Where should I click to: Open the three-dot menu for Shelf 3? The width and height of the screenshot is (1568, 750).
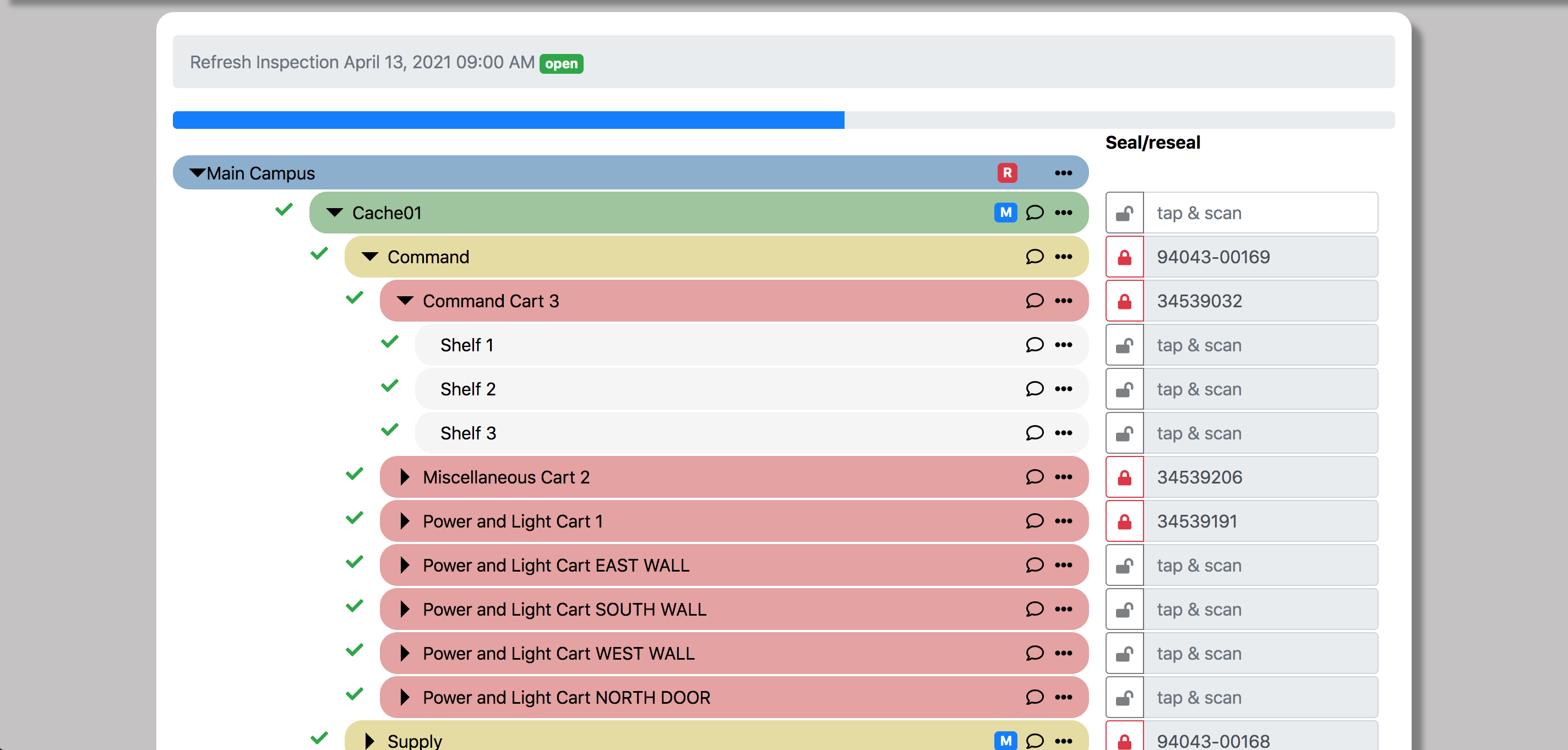pos(1063,433)
